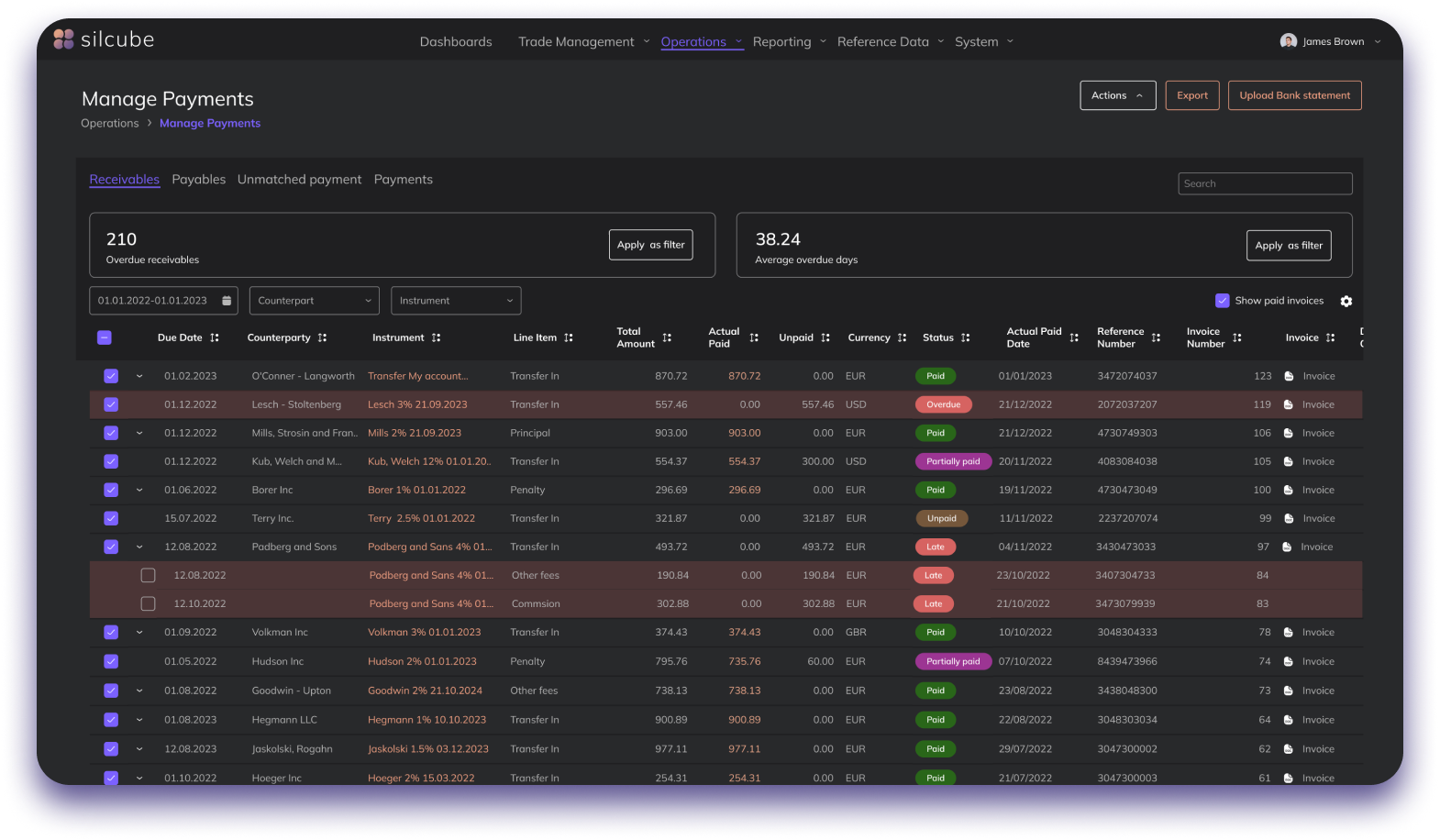Sort by Counterparty column icon
1440x840 pixels.
[x=322, y=337]
